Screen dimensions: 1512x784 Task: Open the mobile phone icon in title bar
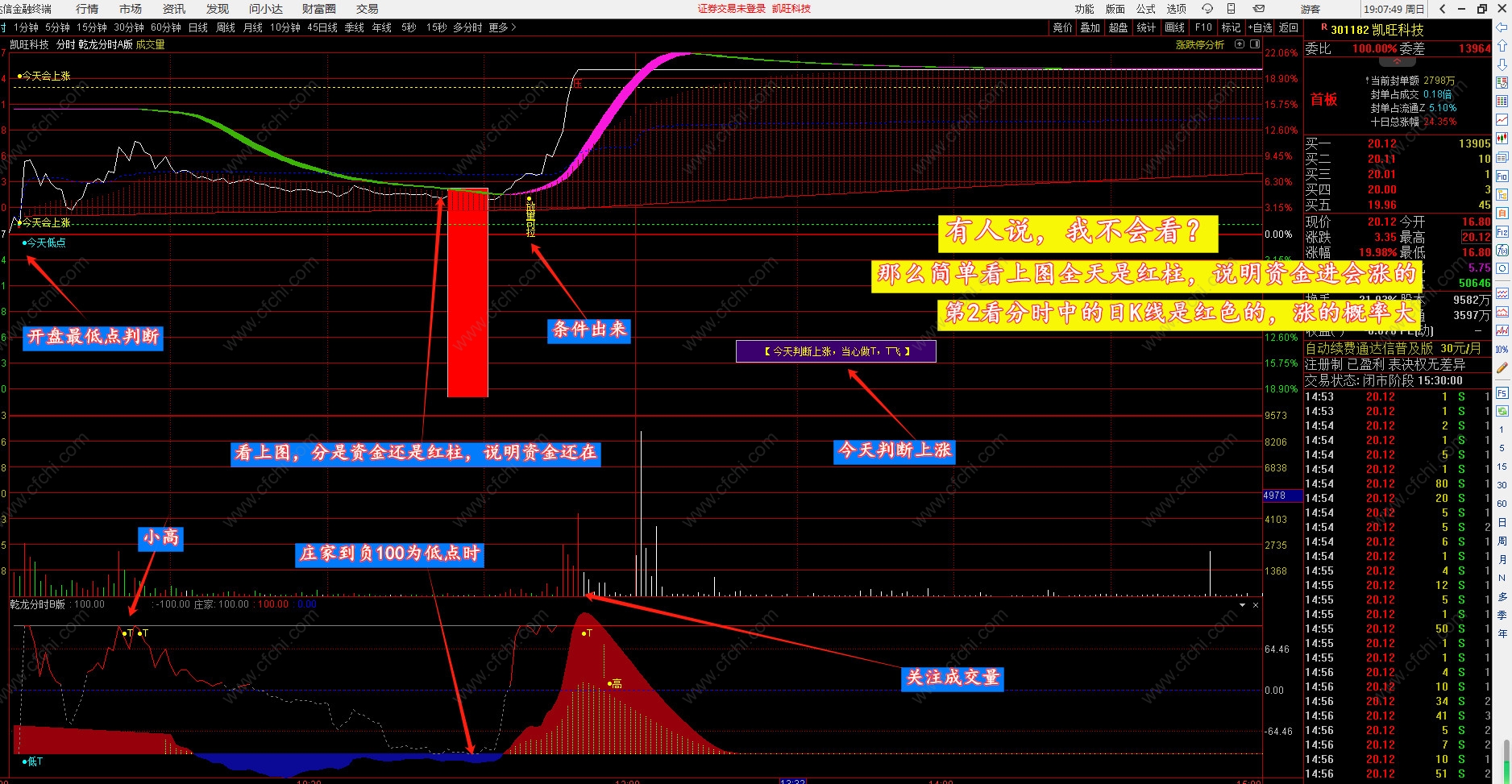pos(1231,9)
